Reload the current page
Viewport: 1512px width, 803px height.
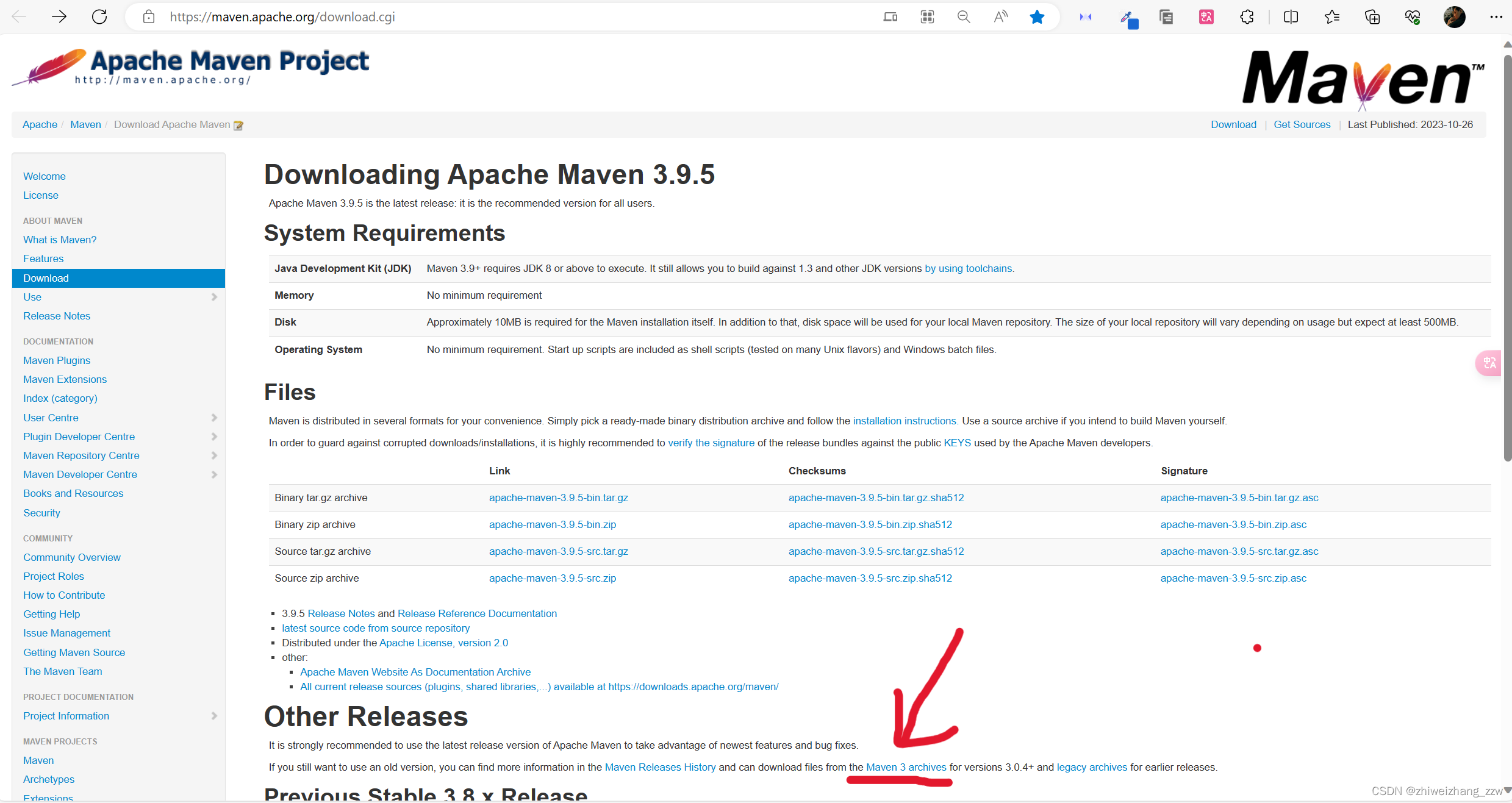(99, 16)
